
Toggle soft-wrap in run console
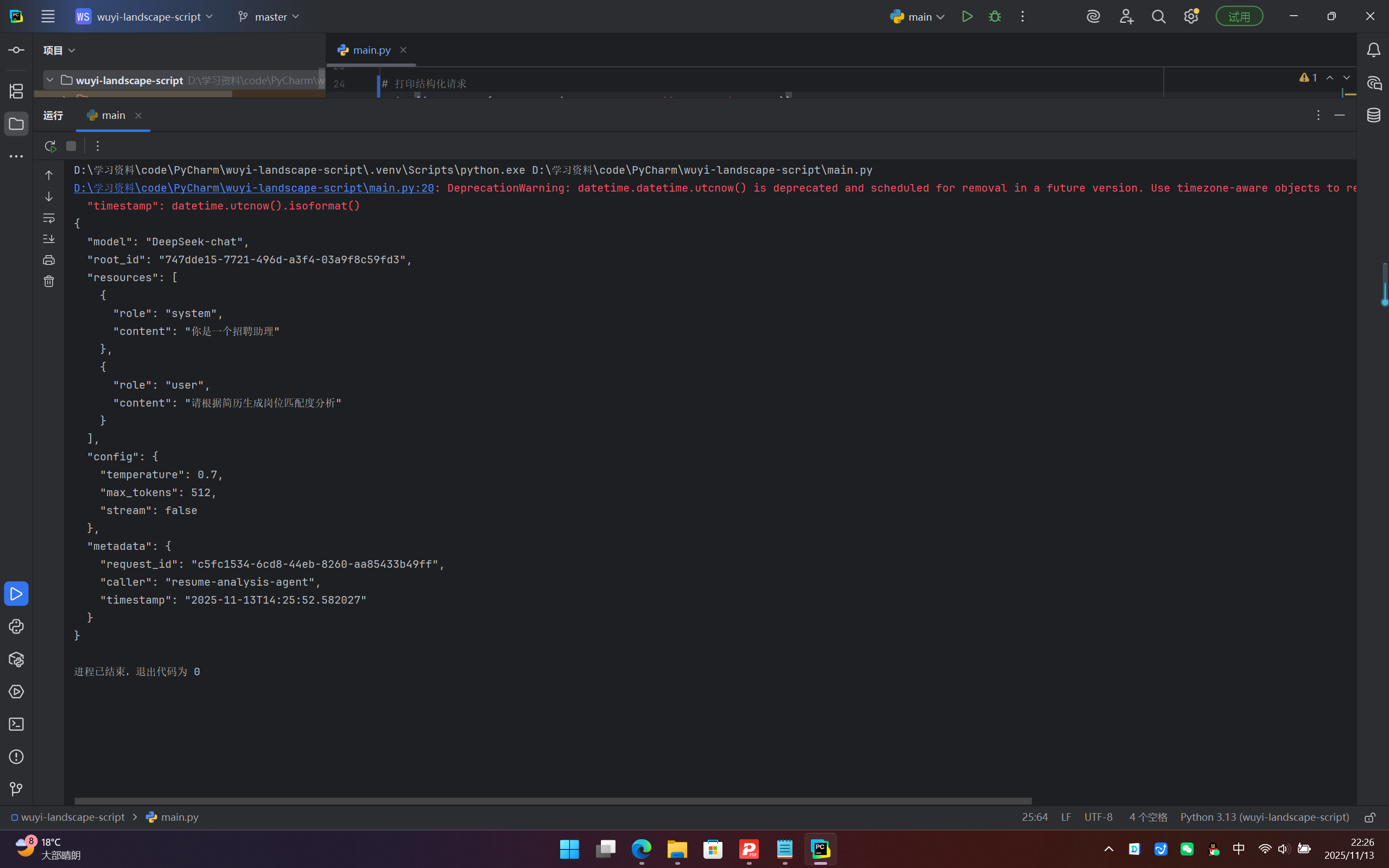[x=49, y=218]
